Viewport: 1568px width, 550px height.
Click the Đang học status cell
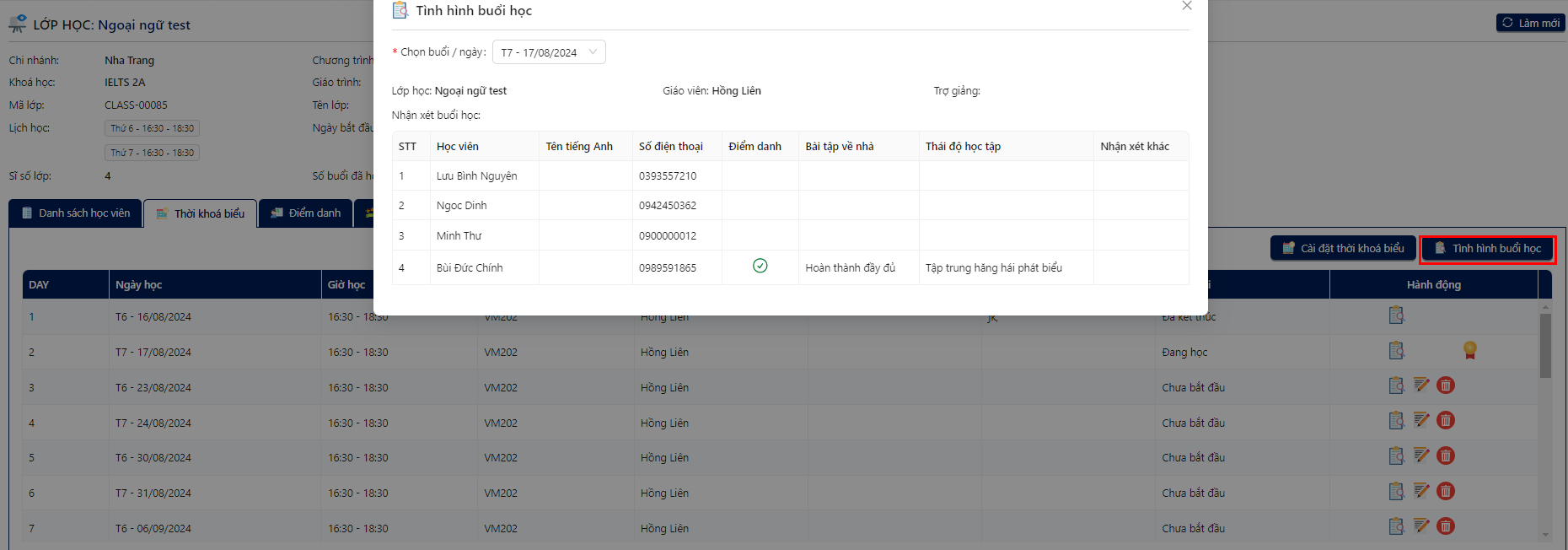[1184, 353]
